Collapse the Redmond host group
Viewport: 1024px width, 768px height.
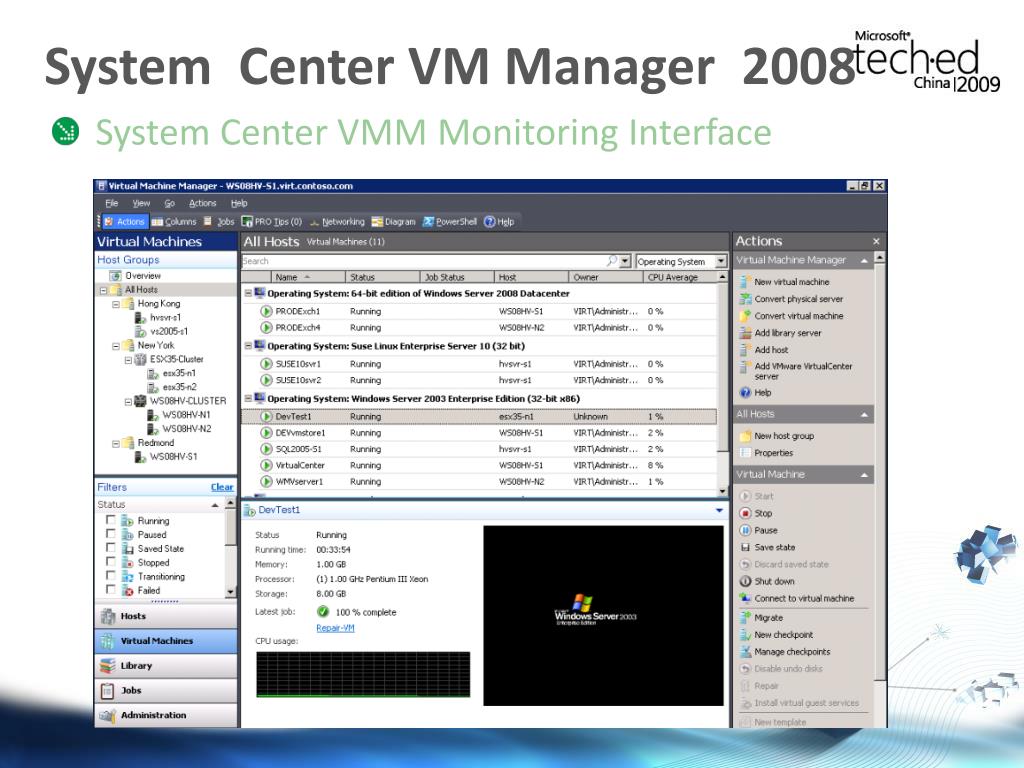pos(116,443)
